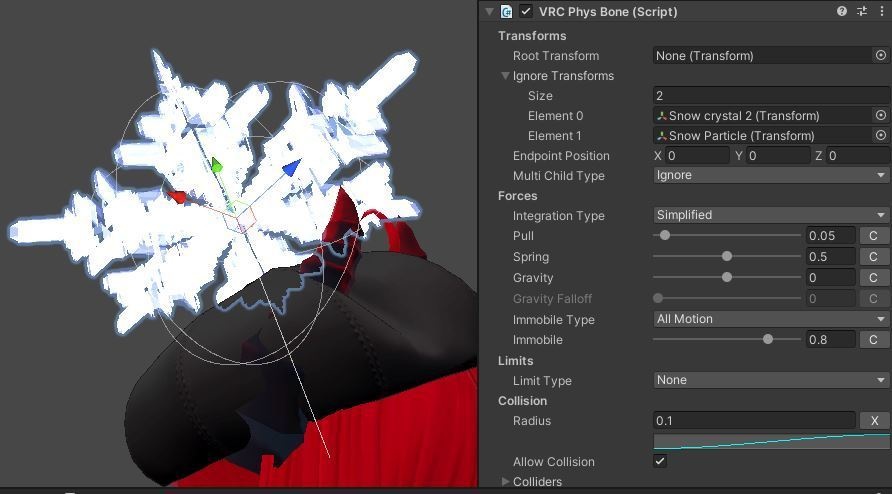Click the 'VRC Phys Bone (Script)' title
The width and height of the screenshot is (892, 494).
point(608,11)
